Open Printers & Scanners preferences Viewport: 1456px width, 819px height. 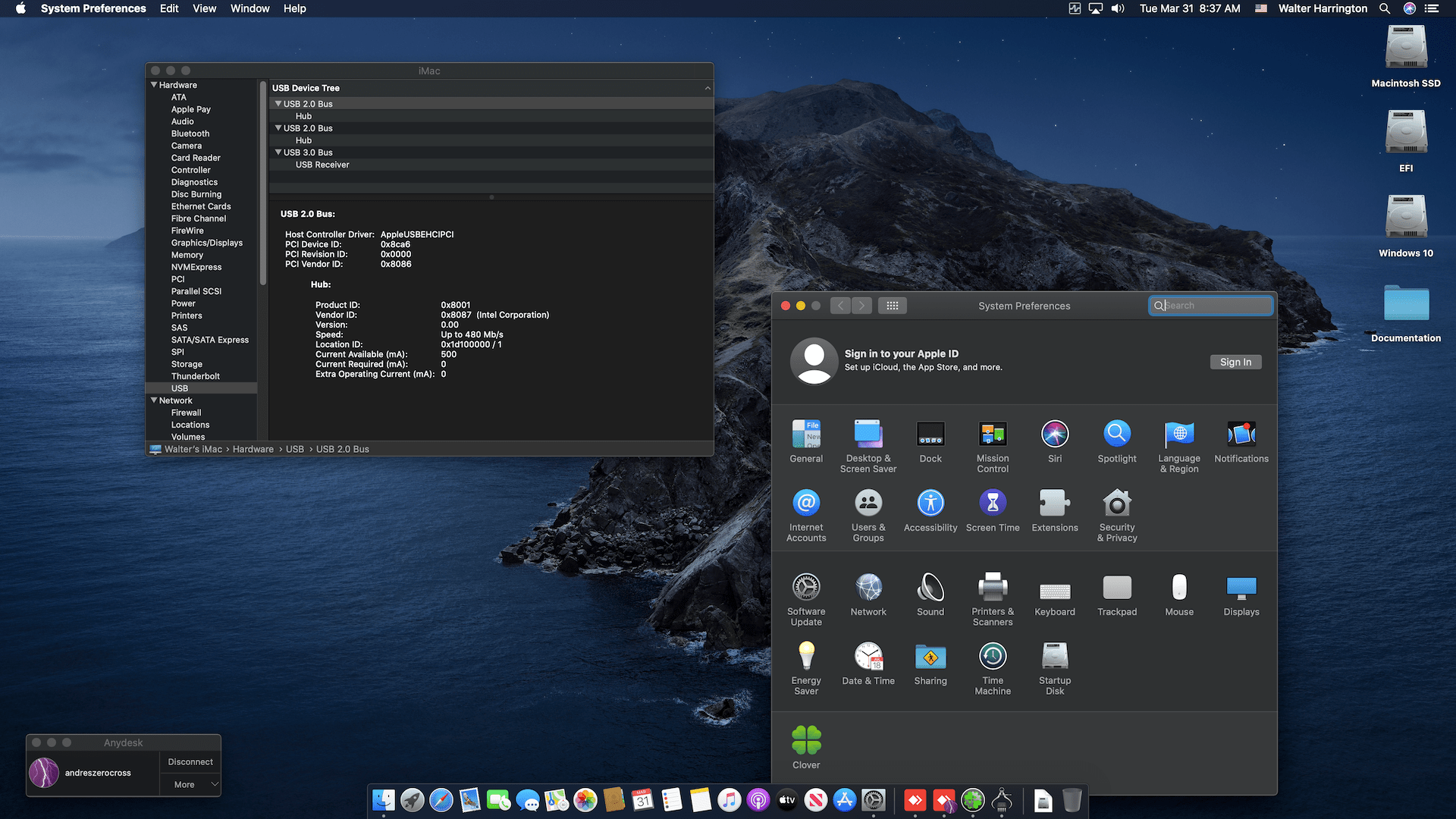point(993,599)
